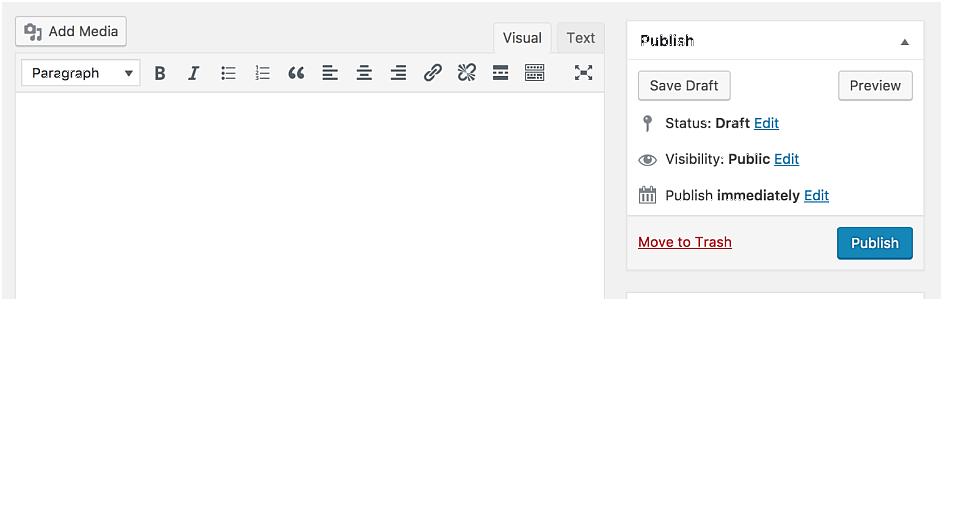
Task: Collapse the Publish panel
Action: click(904, 42)
